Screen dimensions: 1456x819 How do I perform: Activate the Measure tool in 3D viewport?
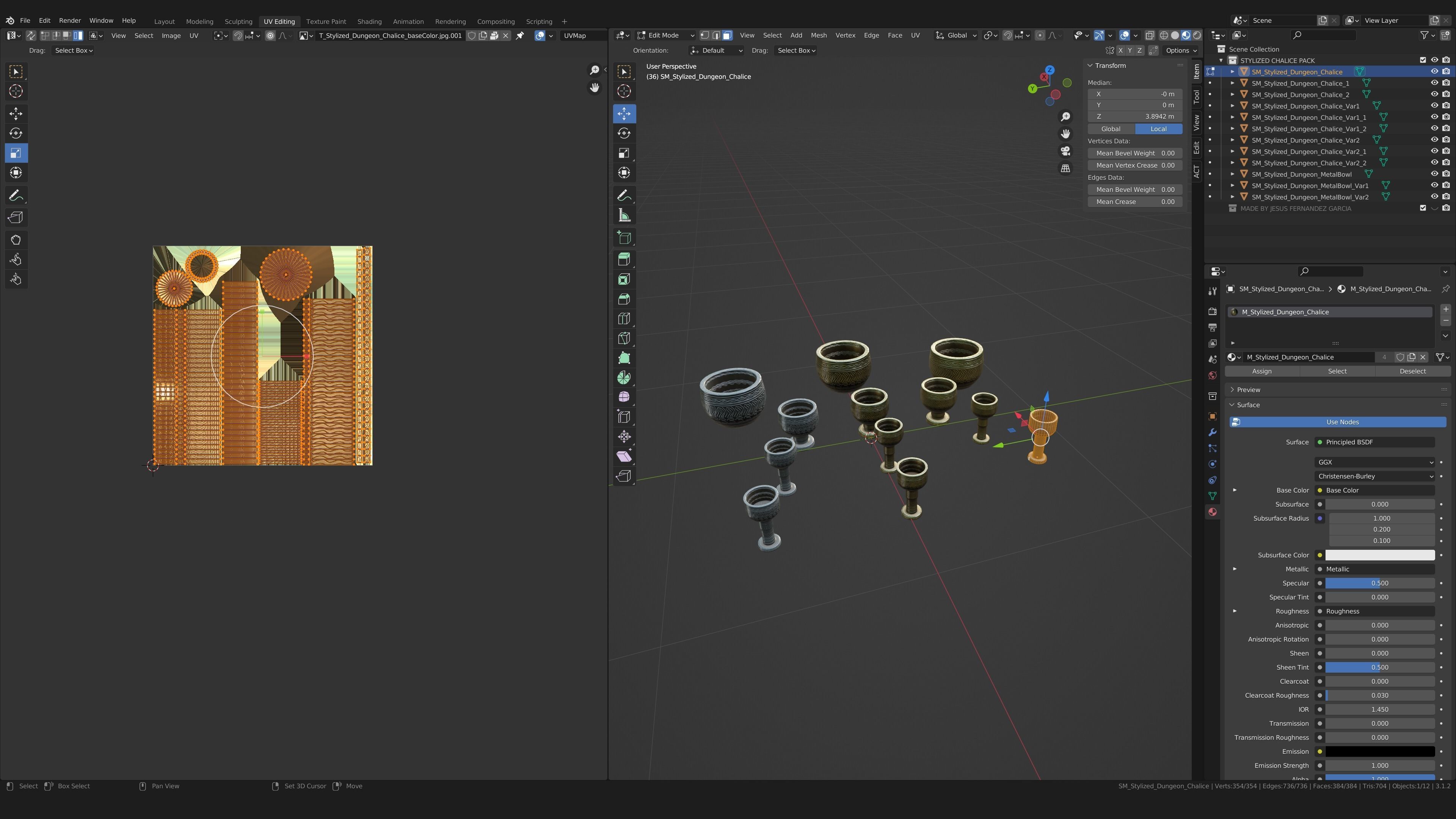click(624, 215)
